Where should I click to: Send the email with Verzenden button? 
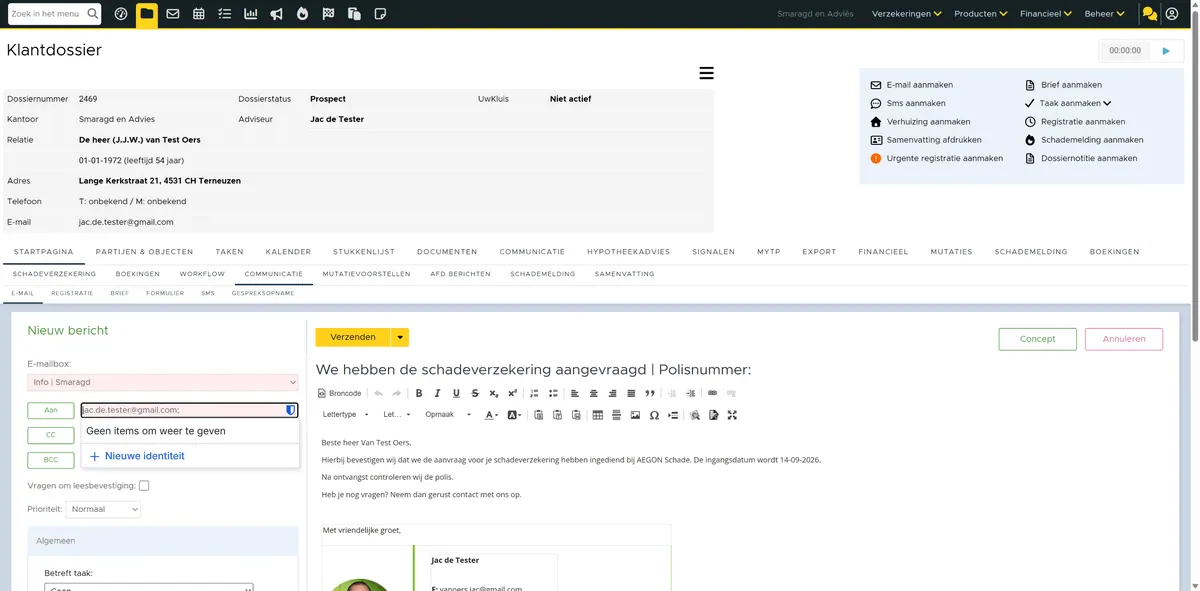click(353, 338)
